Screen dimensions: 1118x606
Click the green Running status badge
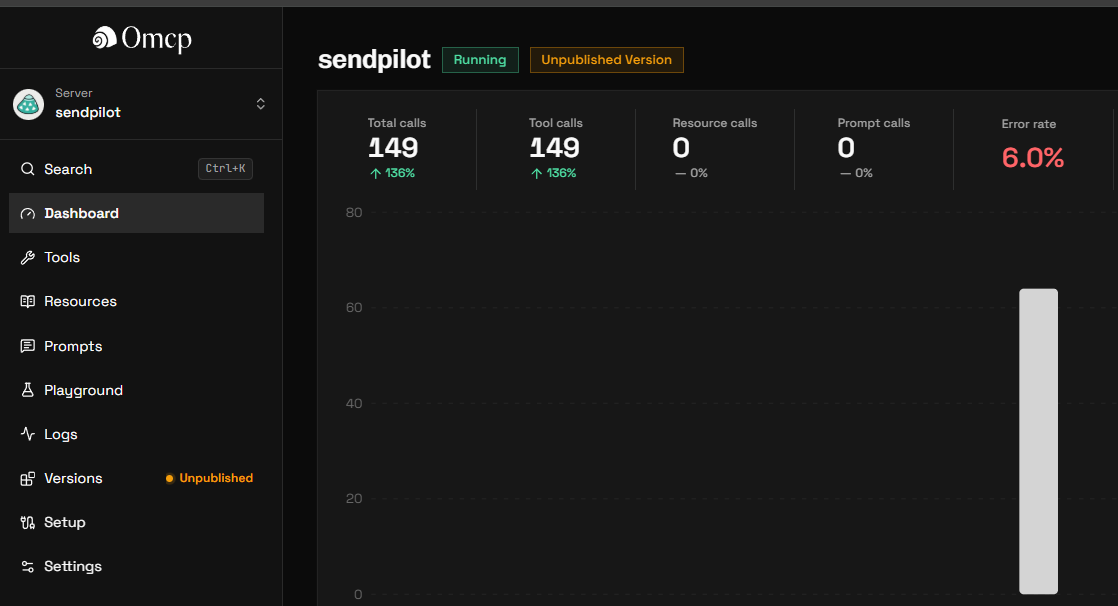coord(480,60)
